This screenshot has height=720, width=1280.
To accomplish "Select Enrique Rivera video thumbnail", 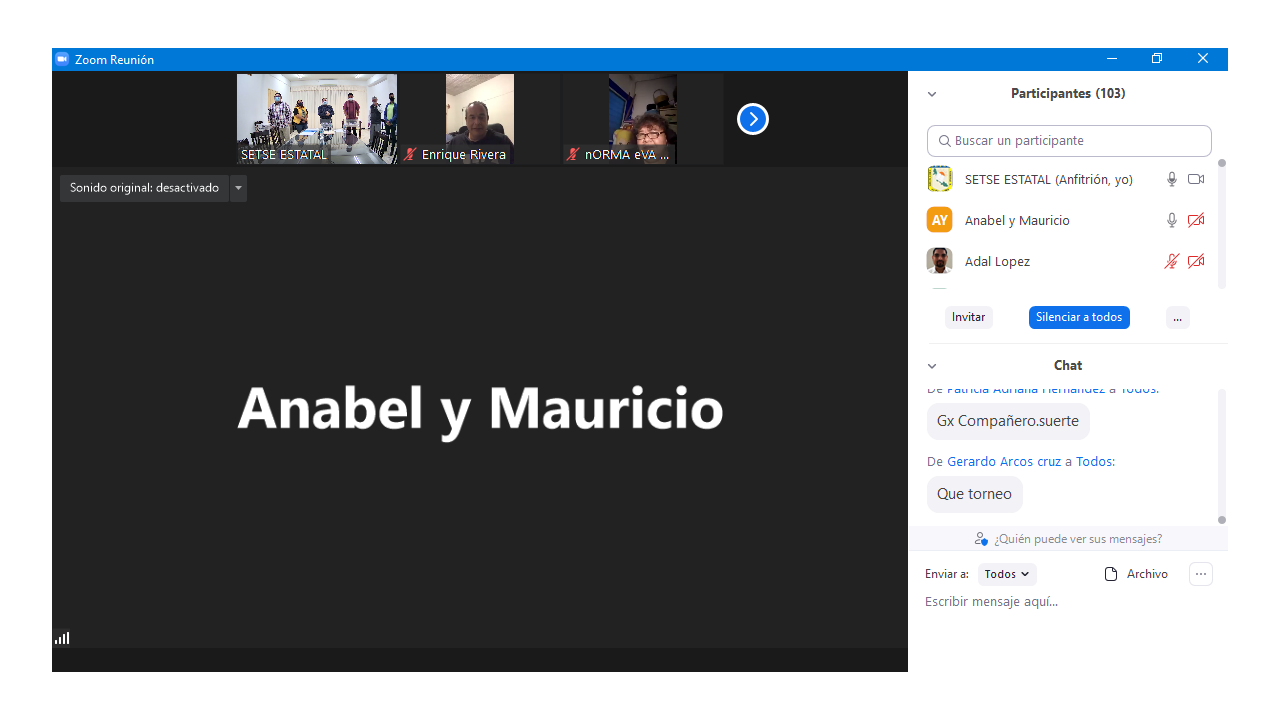I will click(x=480, y=119).
